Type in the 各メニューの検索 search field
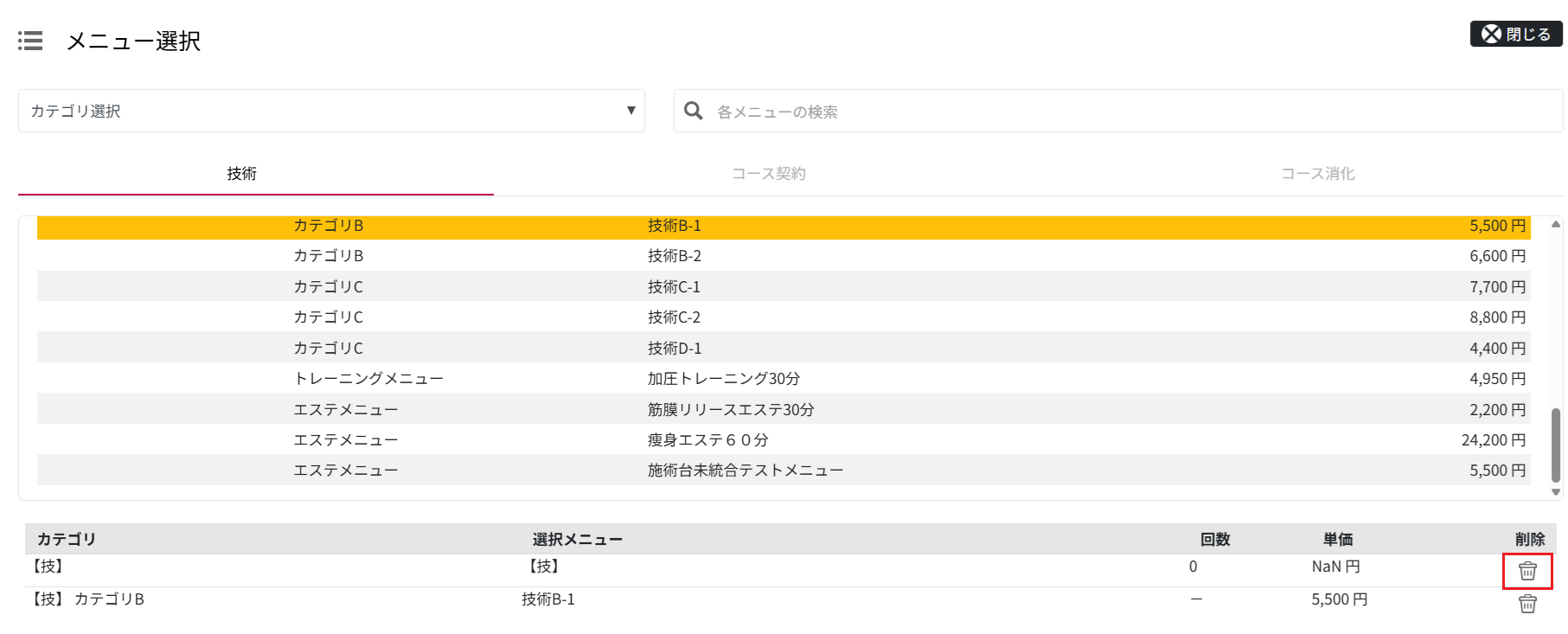Viewport: 1568px width, 634px height. point(1124,112)
